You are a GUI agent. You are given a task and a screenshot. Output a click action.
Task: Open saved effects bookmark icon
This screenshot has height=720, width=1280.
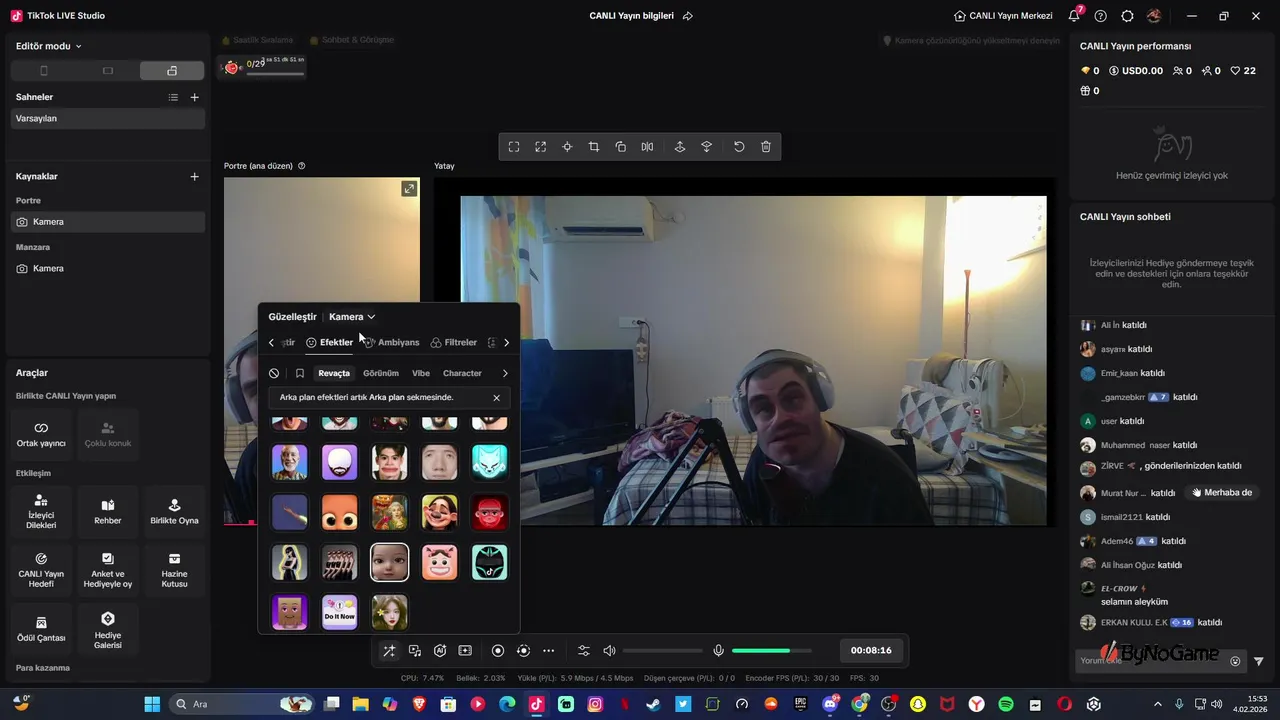[300, 373]
